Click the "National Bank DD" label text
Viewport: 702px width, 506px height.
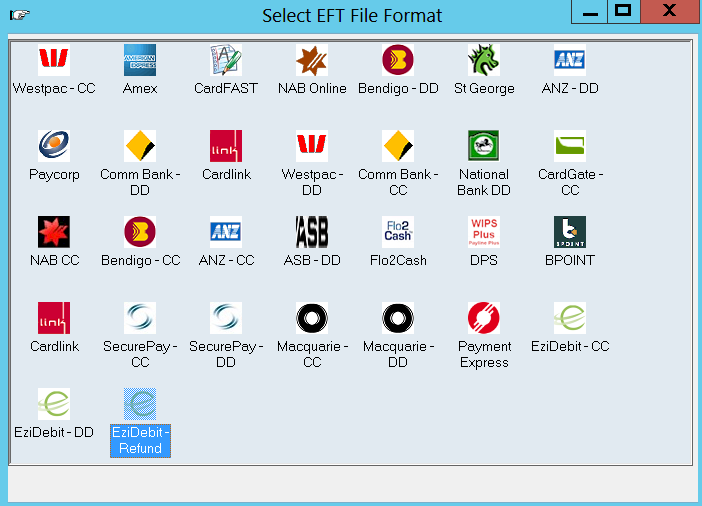(484, 182)
